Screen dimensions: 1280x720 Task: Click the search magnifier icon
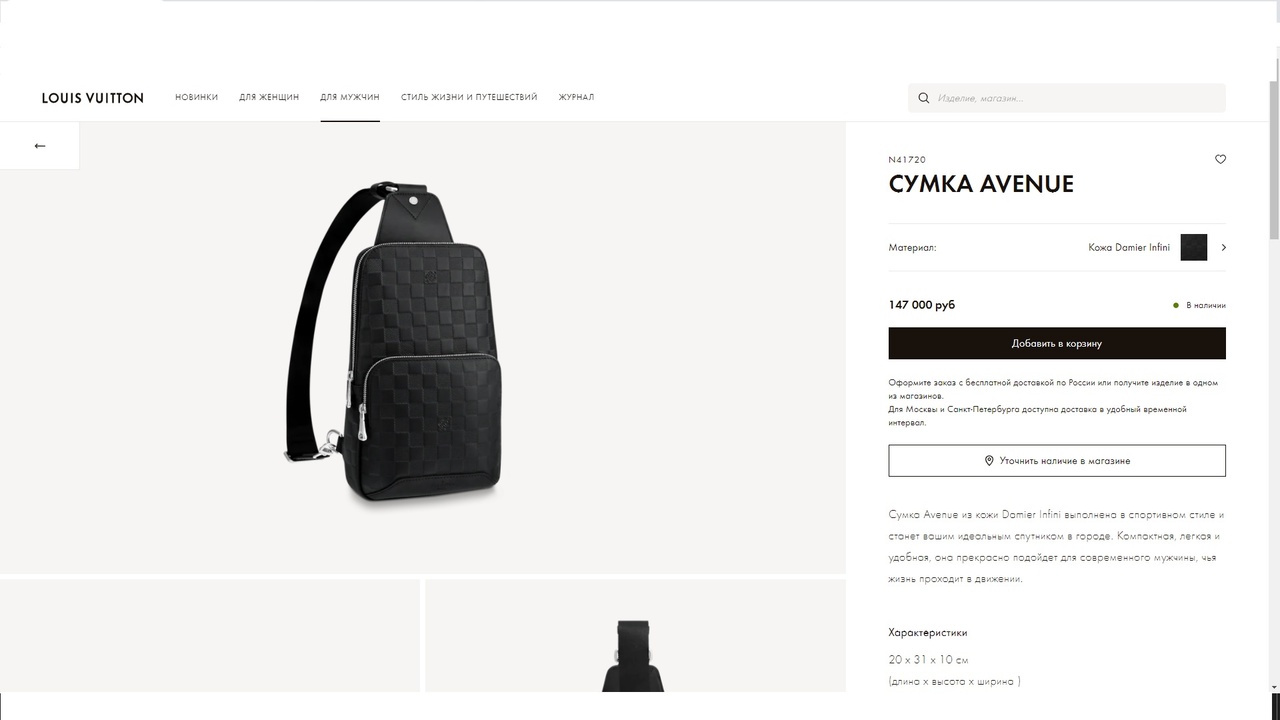(924, 98)
